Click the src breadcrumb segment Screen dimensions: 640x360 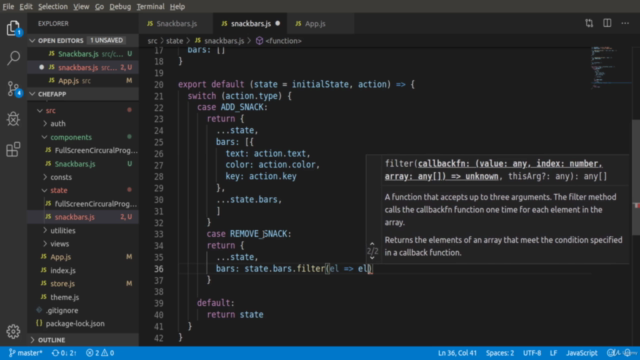[152, 41]
